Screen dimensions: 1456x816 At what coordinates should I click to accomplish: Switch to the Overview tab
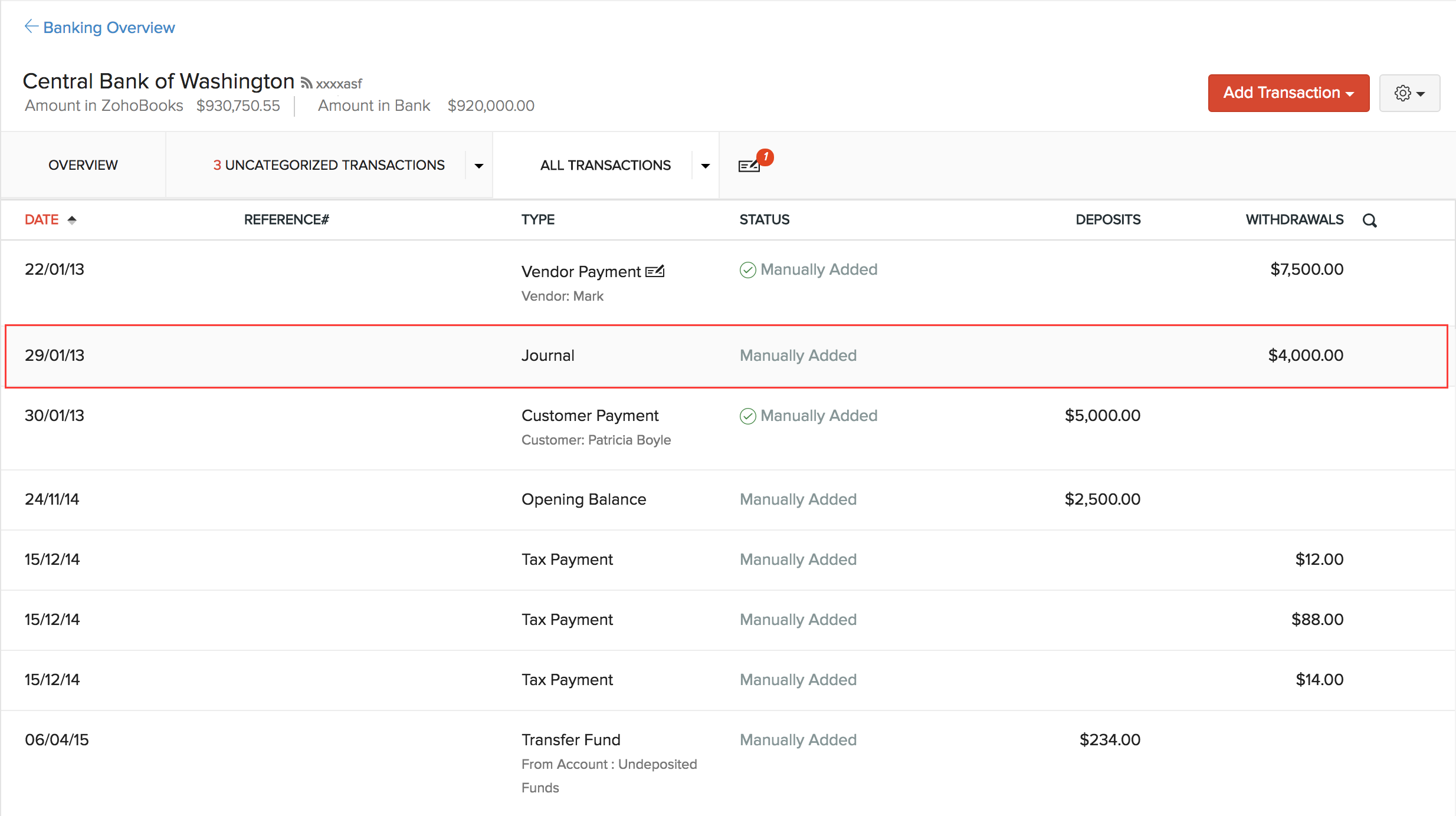pos(83,165)
